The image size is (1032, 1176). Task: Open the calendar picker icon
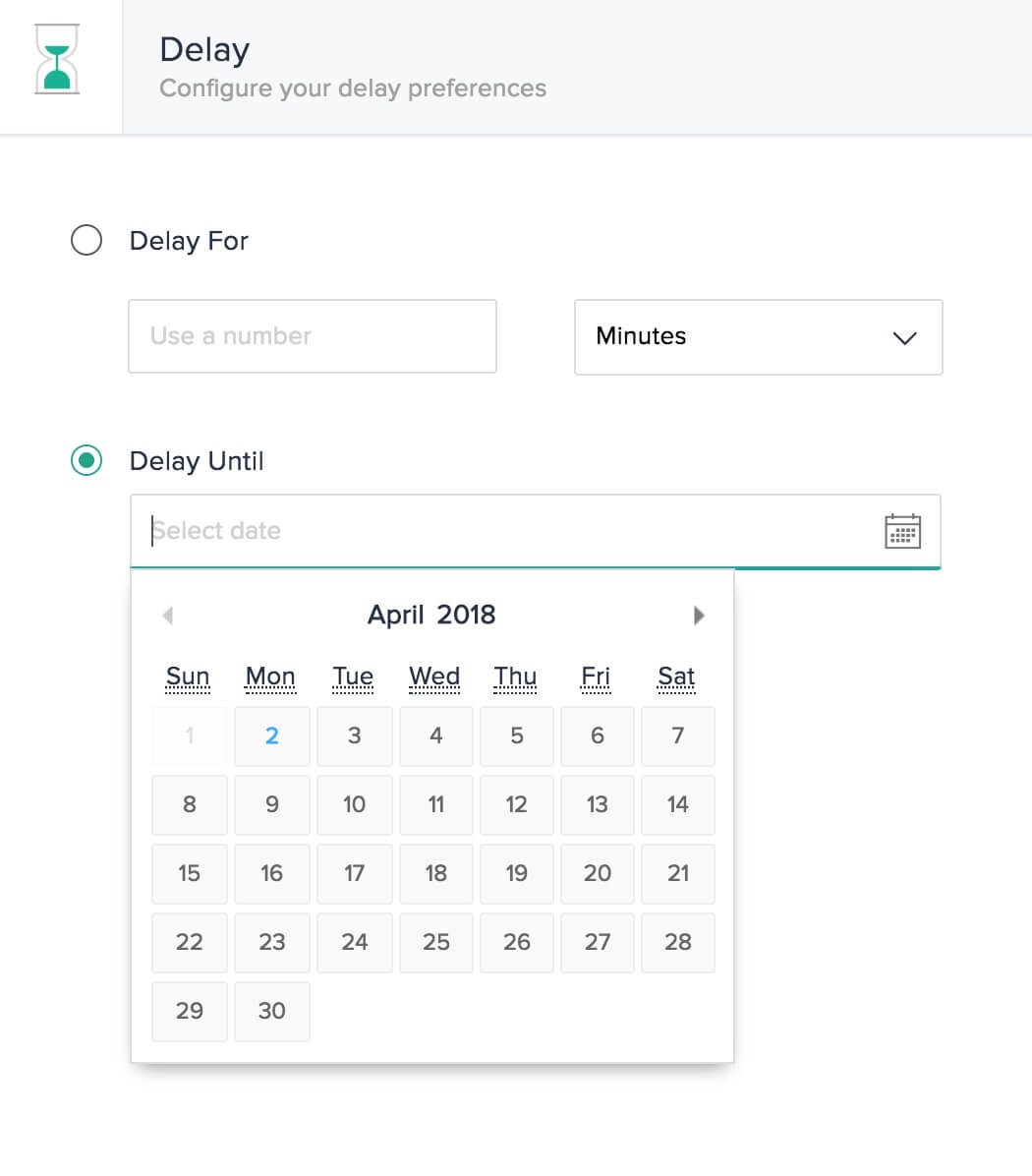[902, 531]
